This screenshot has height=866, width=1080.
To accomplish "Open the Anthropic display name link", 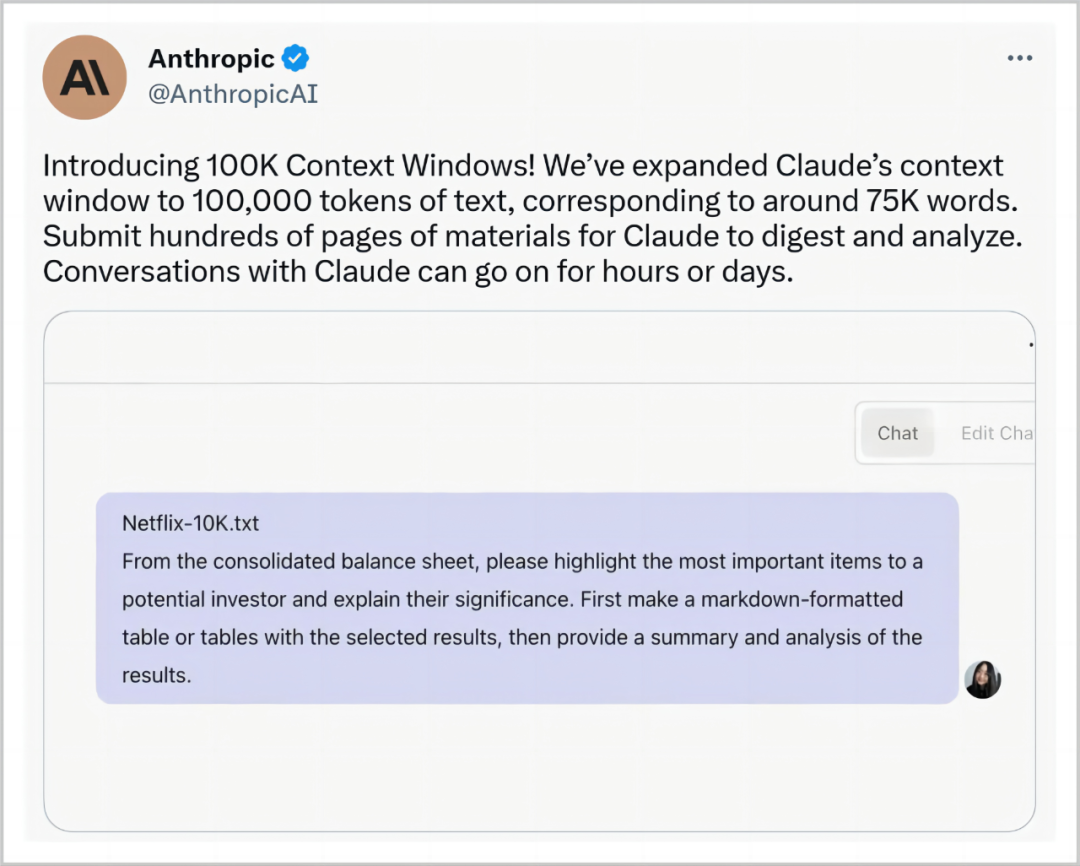I will 211,59.
